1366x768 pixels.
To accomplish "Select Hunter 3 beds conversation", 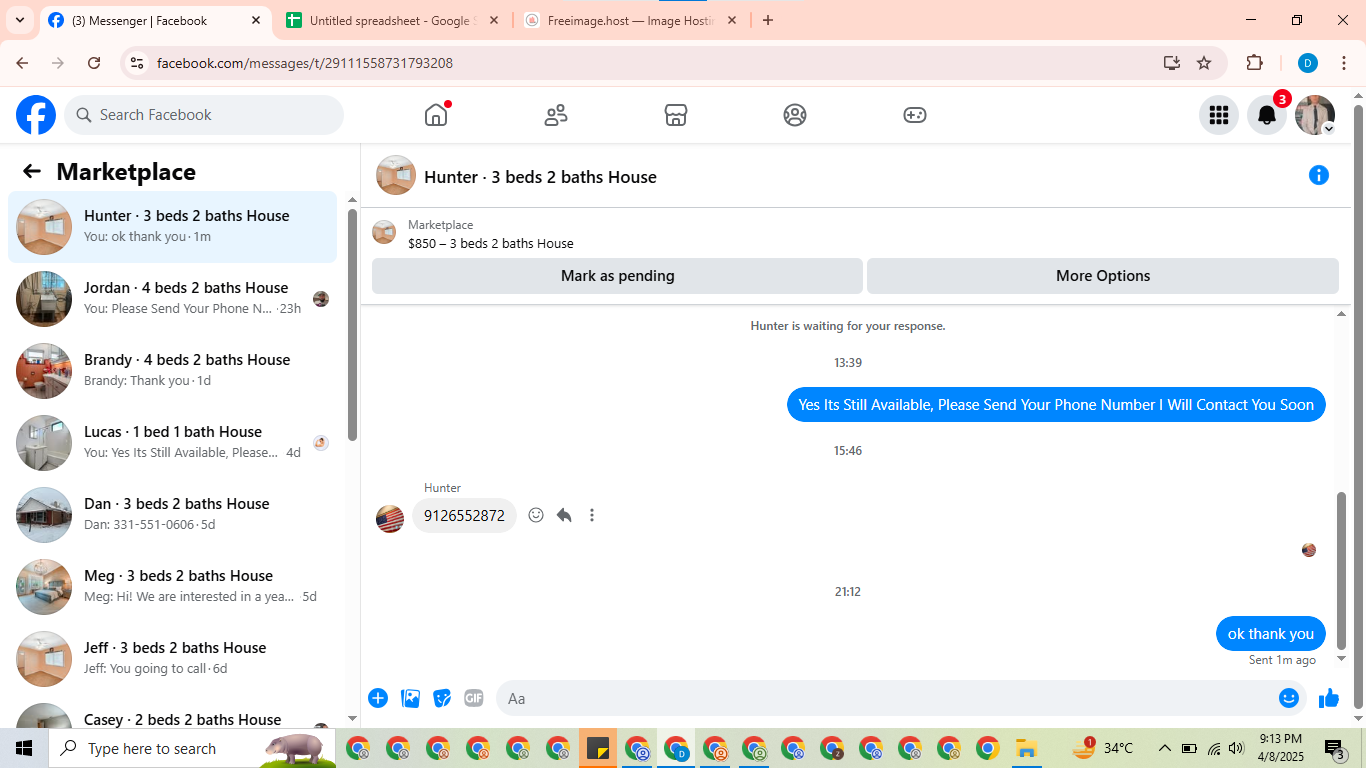I will (173, 227).
